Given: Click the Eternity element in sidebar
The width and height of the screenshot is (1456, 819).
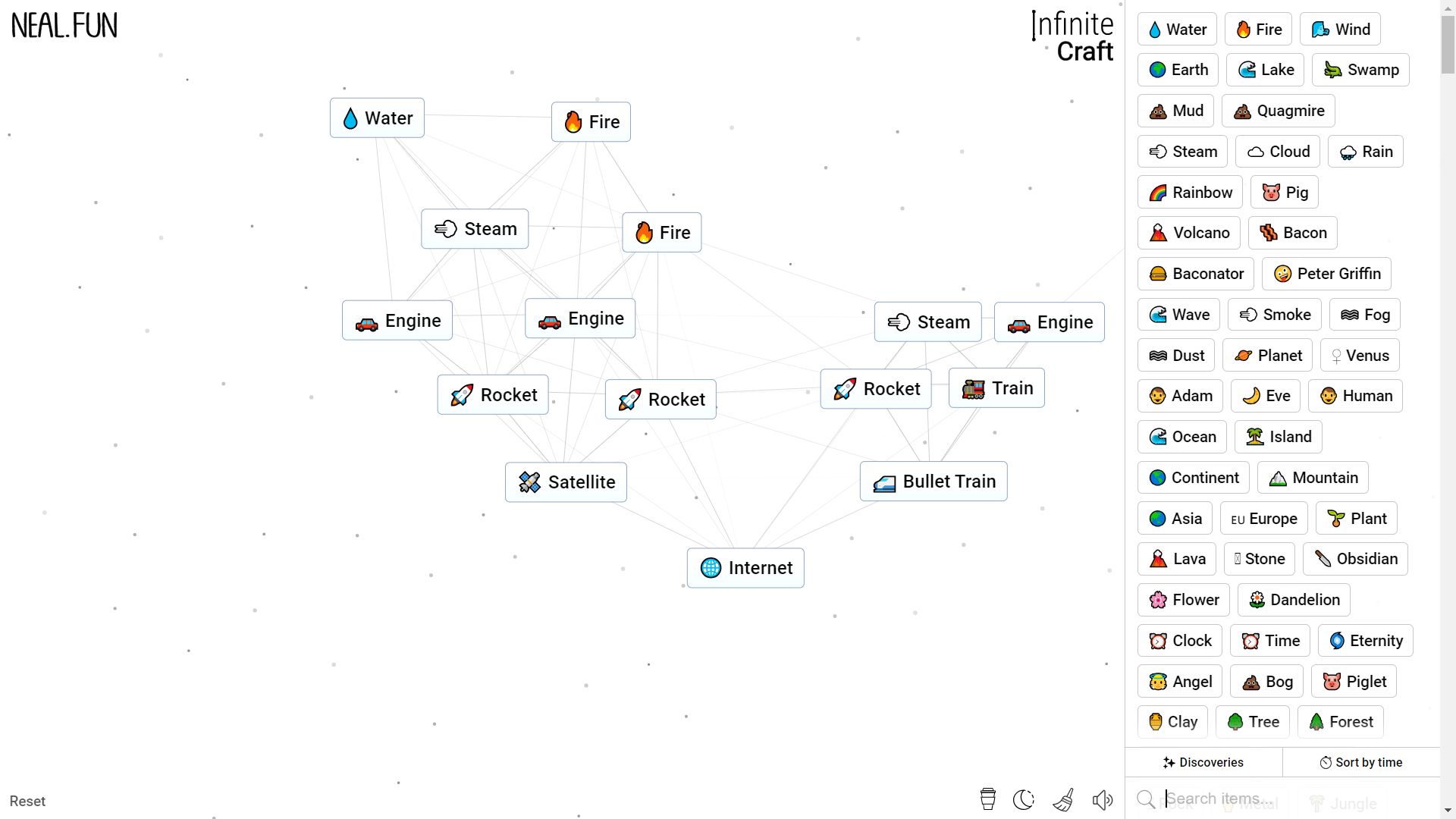Looking at the screenshot, I should pyautogui.click(x=1365, y=640).
